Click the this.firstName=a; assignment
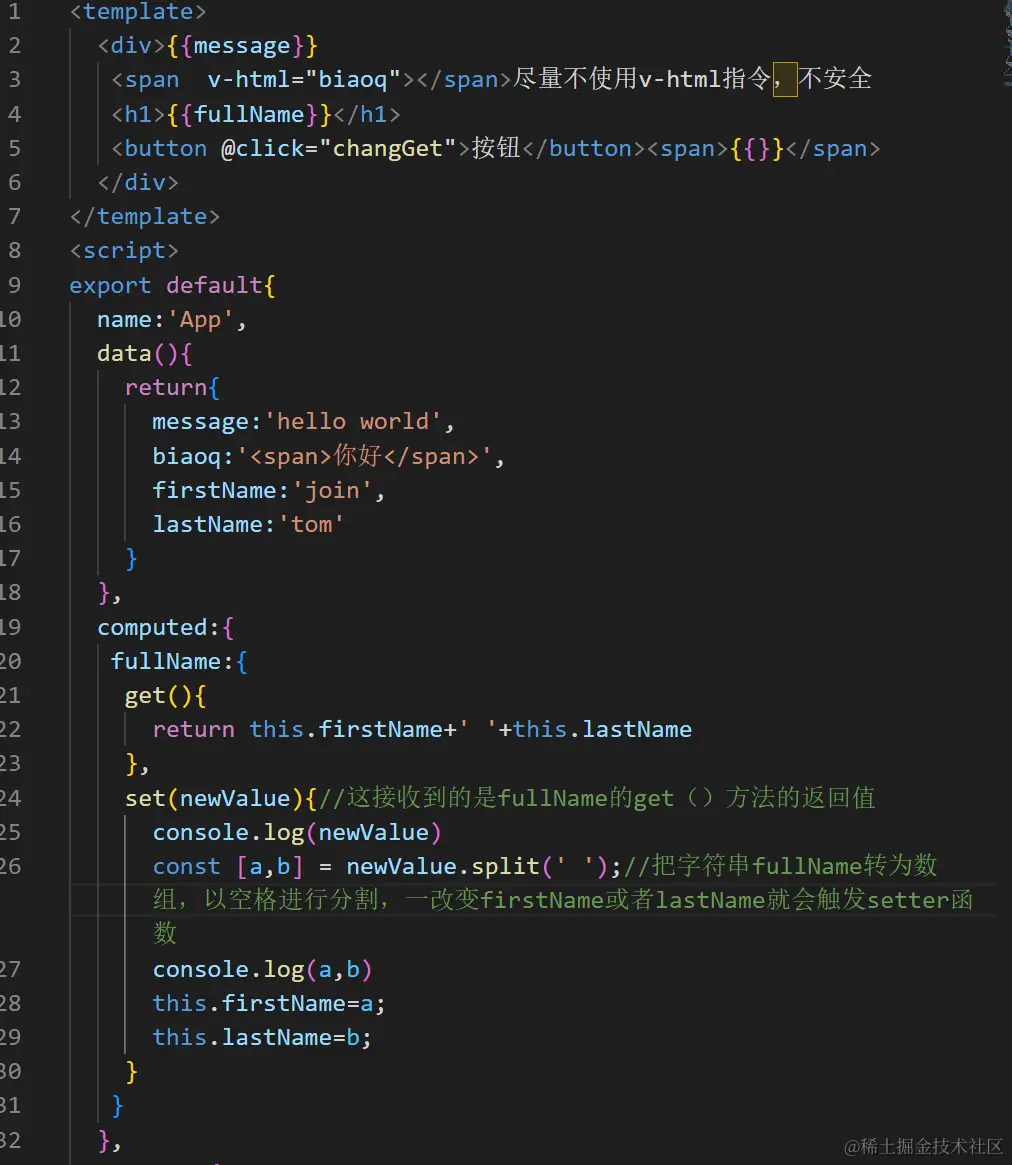The image size is (1012, 1165). 268,1003
